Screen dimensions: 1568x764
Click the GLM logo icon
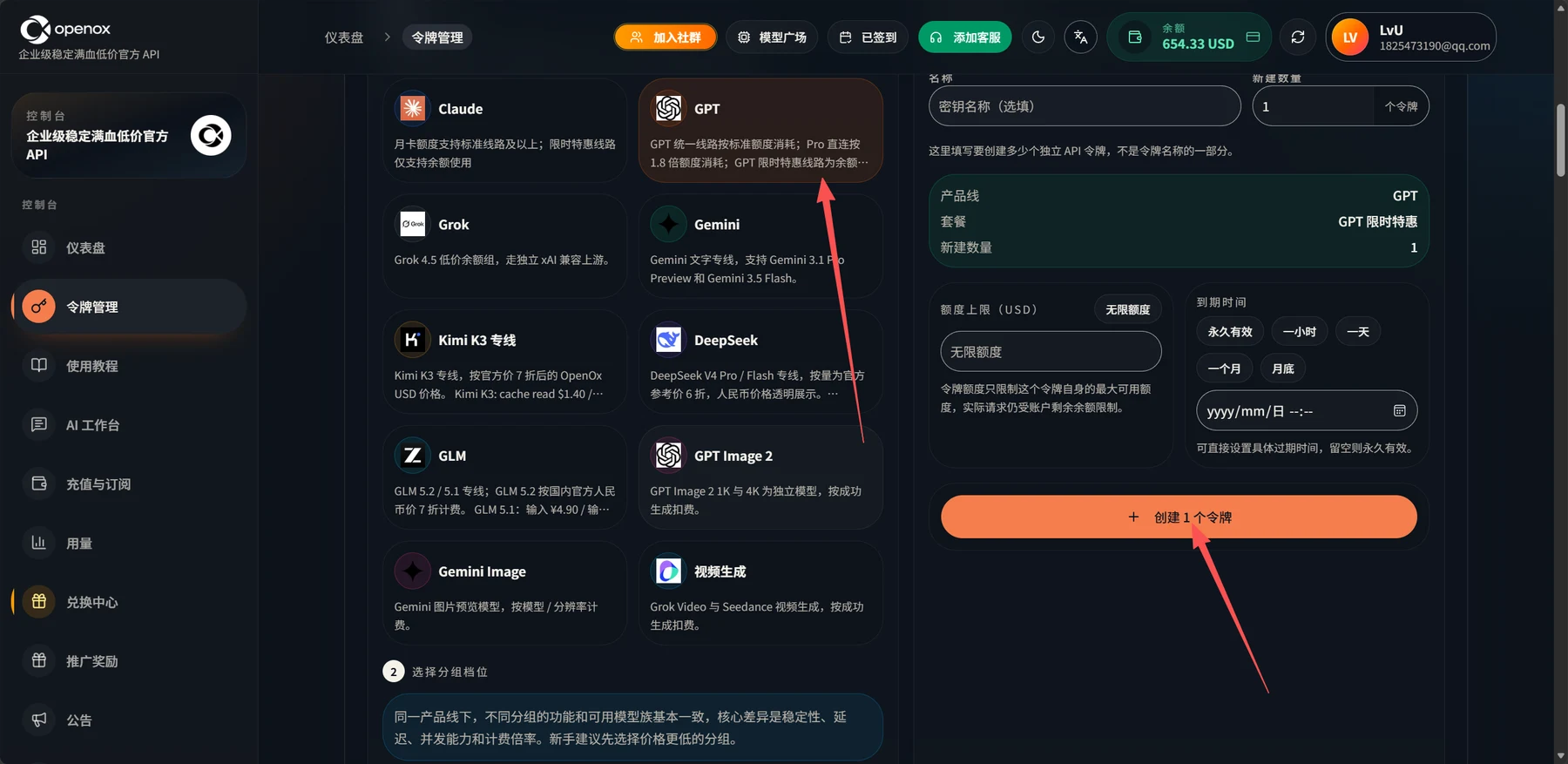(x=412, y=456)
